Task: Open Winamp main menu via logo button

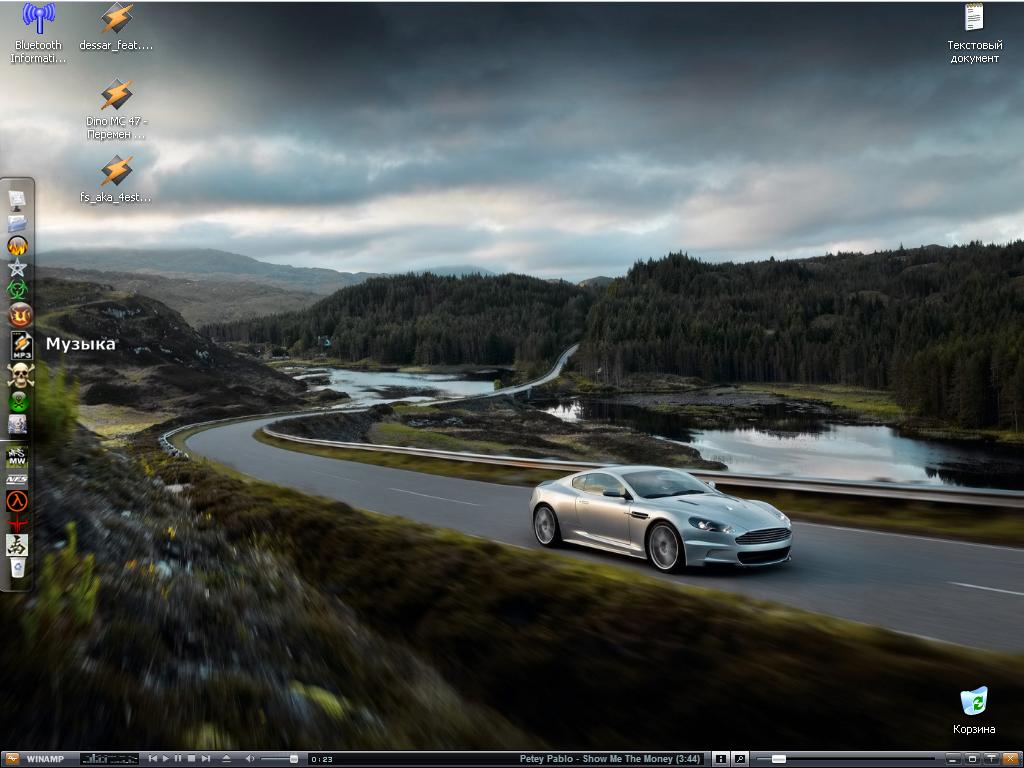Action: [x=12, y=759]
